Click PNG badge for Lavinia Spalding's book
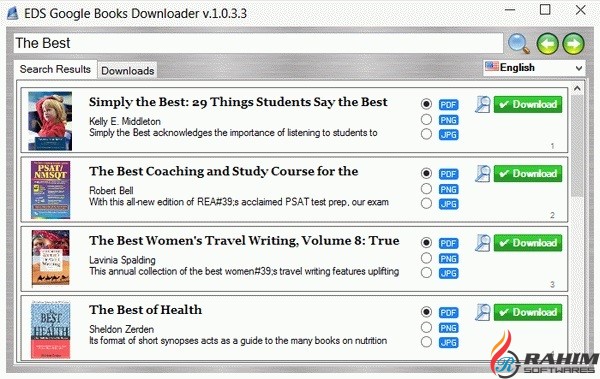Screen dimensions: 600x379 pyautogui.click(x=448, y=258)
